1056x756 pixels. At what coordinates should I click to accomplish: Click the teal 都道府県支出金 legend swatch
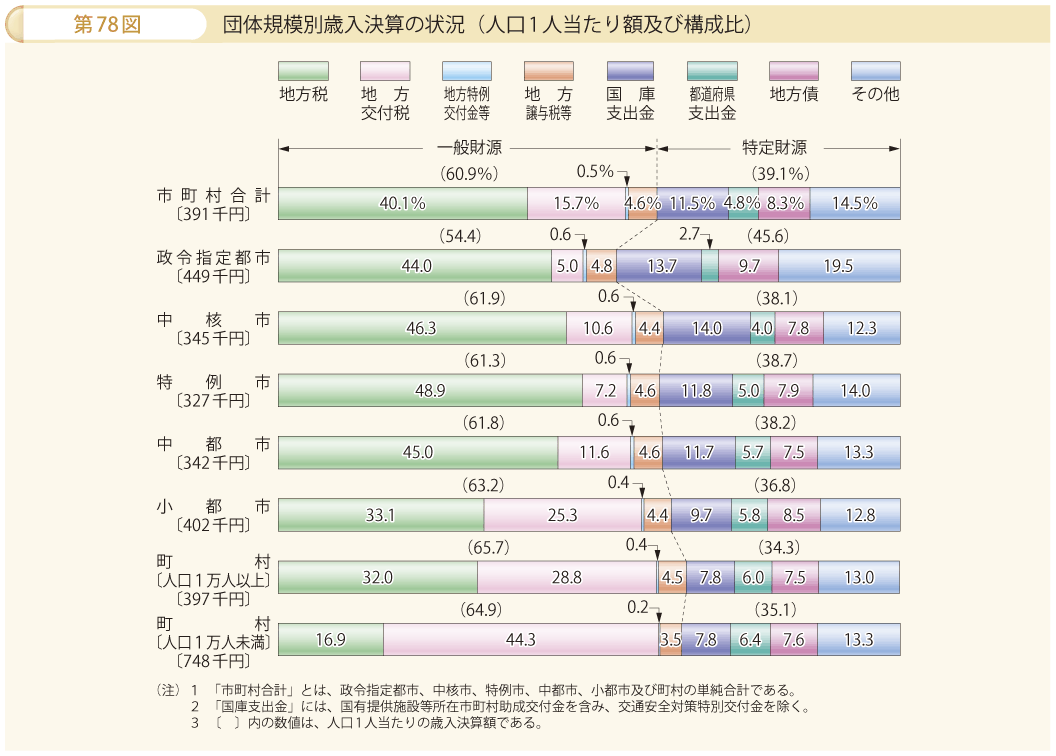[x=713, y=71]
